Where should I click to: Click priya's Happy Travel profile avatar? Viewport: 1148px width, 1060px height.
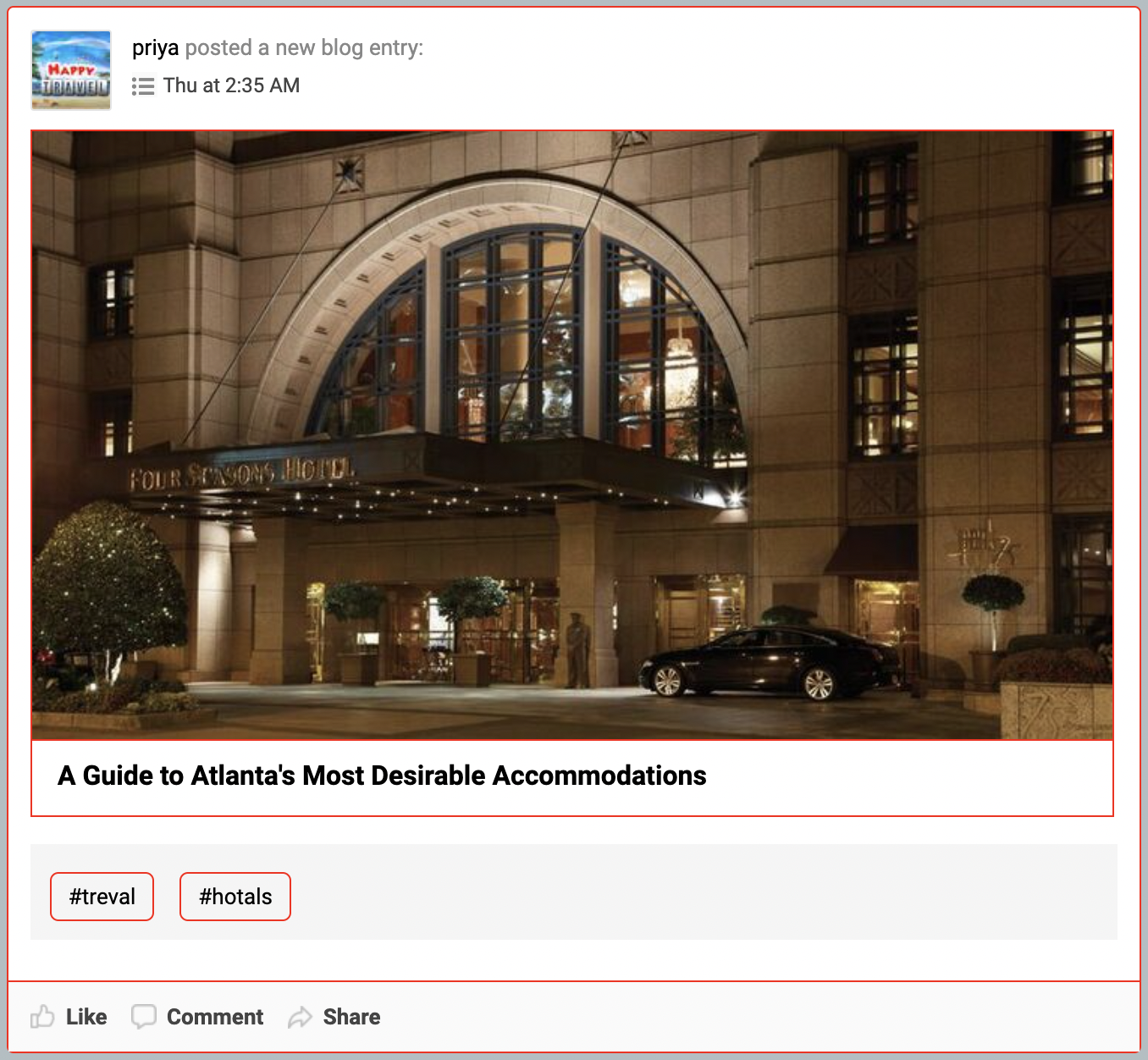tap(71, 70)
